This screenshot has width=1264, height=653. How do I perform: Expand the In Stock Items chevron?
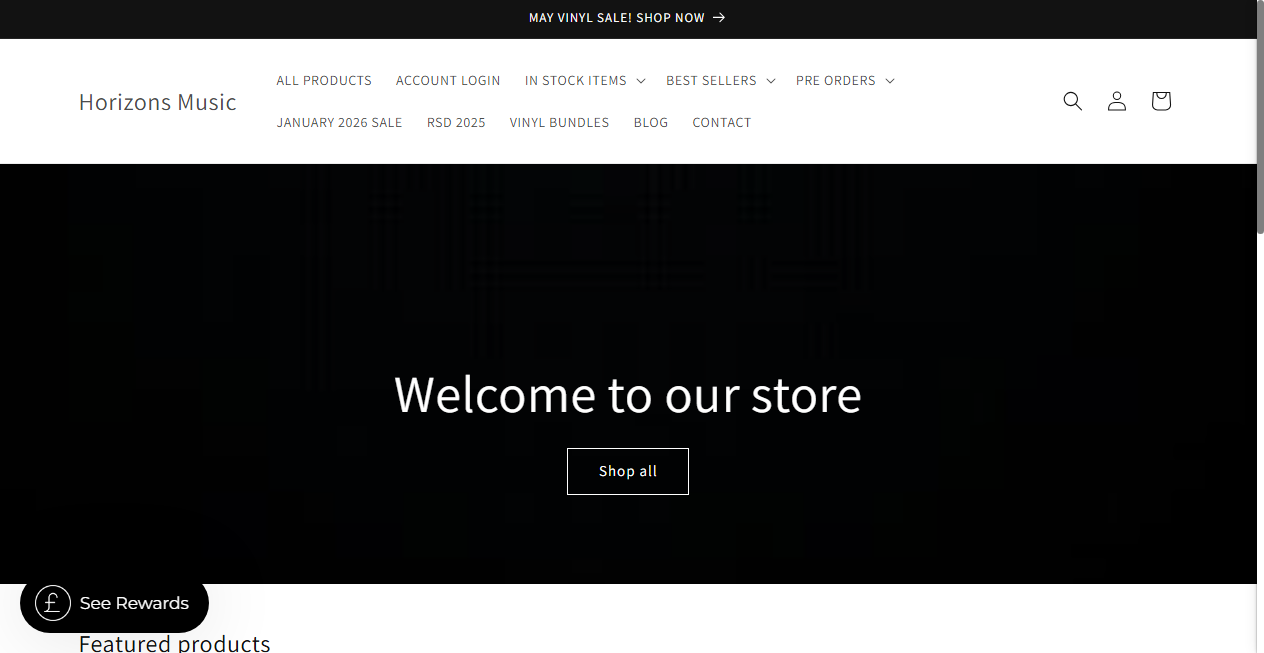641,81
